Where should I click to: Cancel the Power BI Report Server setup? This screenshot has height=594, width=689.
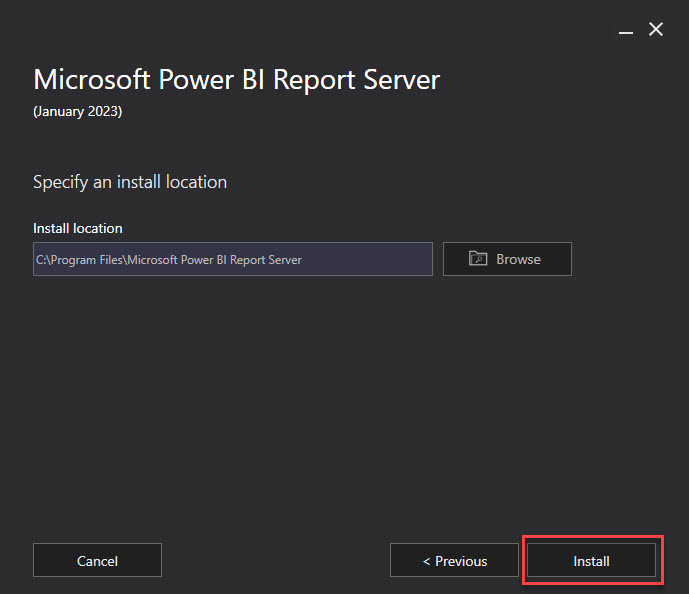pos(97,560)
